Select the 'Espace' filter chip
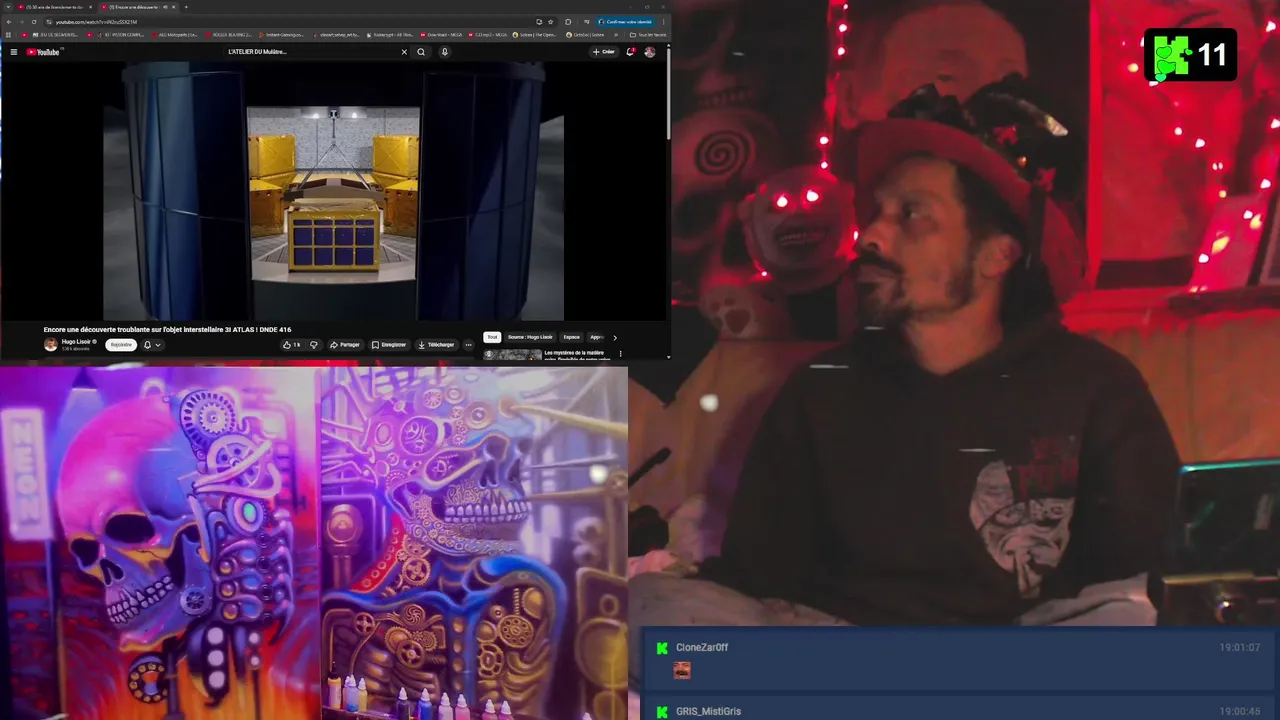The width and height of the screenshot is (1280, 720). tap(571, 337)
